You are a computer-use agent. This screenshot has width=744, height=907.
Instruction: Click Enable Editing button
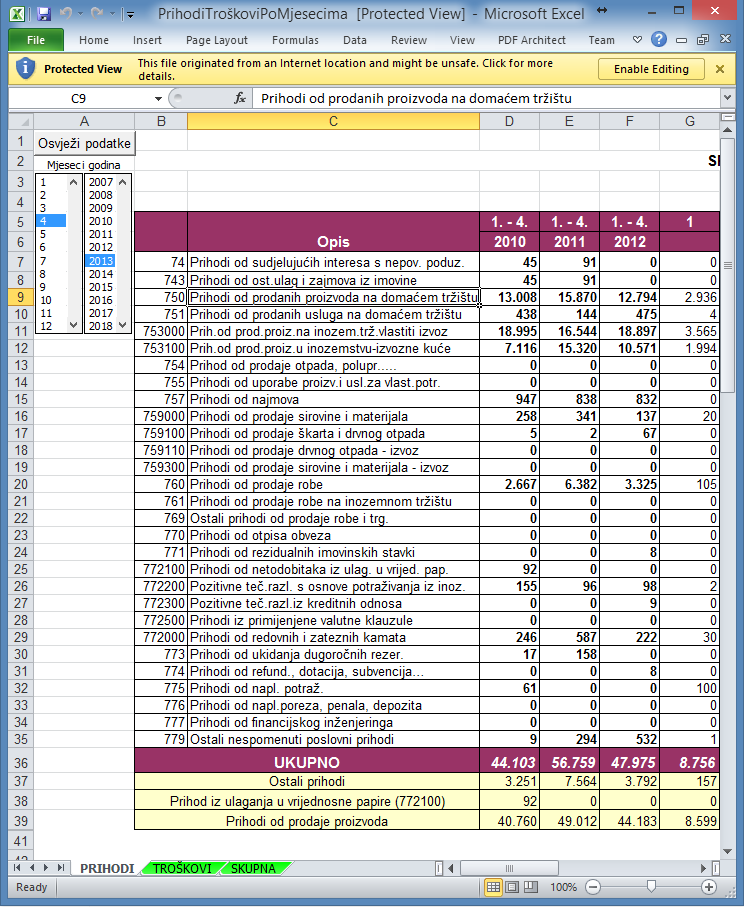pyautogui.click(x=651, y=69)
